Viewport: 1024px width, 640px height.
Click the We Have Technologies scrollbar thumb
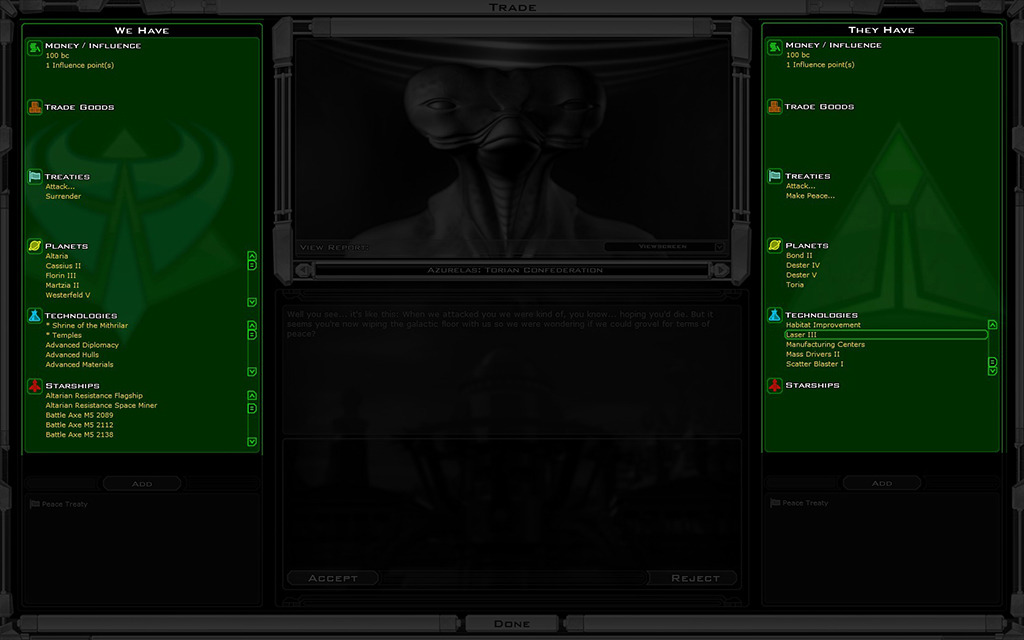click(x=252, y=335)
